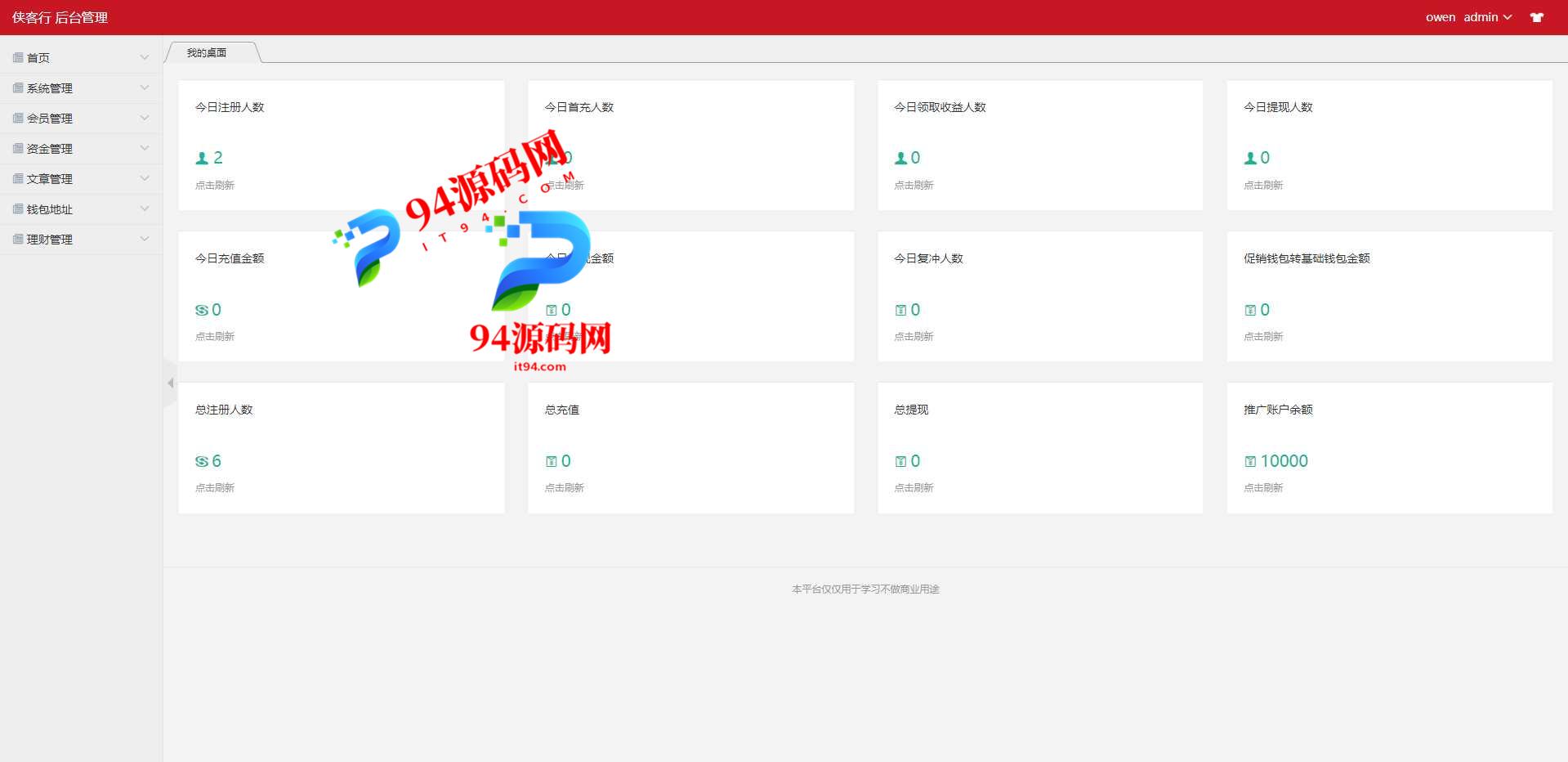Open the 资金管理 sidebar menu

82,148
